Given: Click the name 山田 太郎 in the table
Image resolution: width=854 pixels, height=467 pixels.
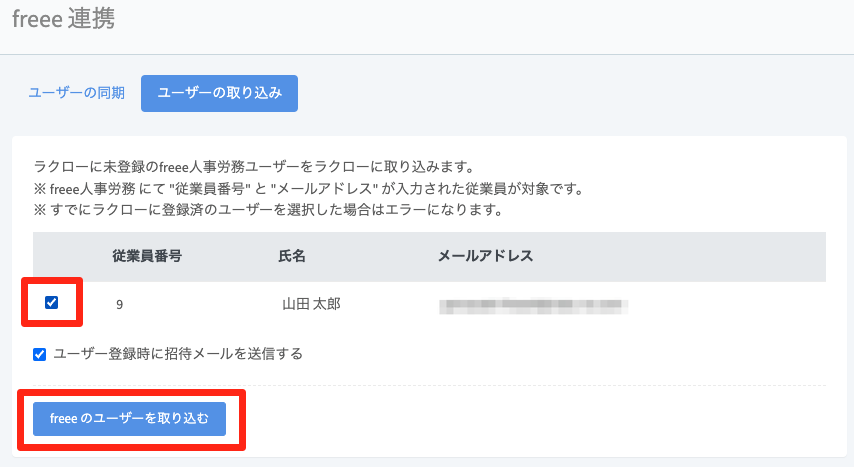Looking at the screenshot, I should tap(312, 304).
